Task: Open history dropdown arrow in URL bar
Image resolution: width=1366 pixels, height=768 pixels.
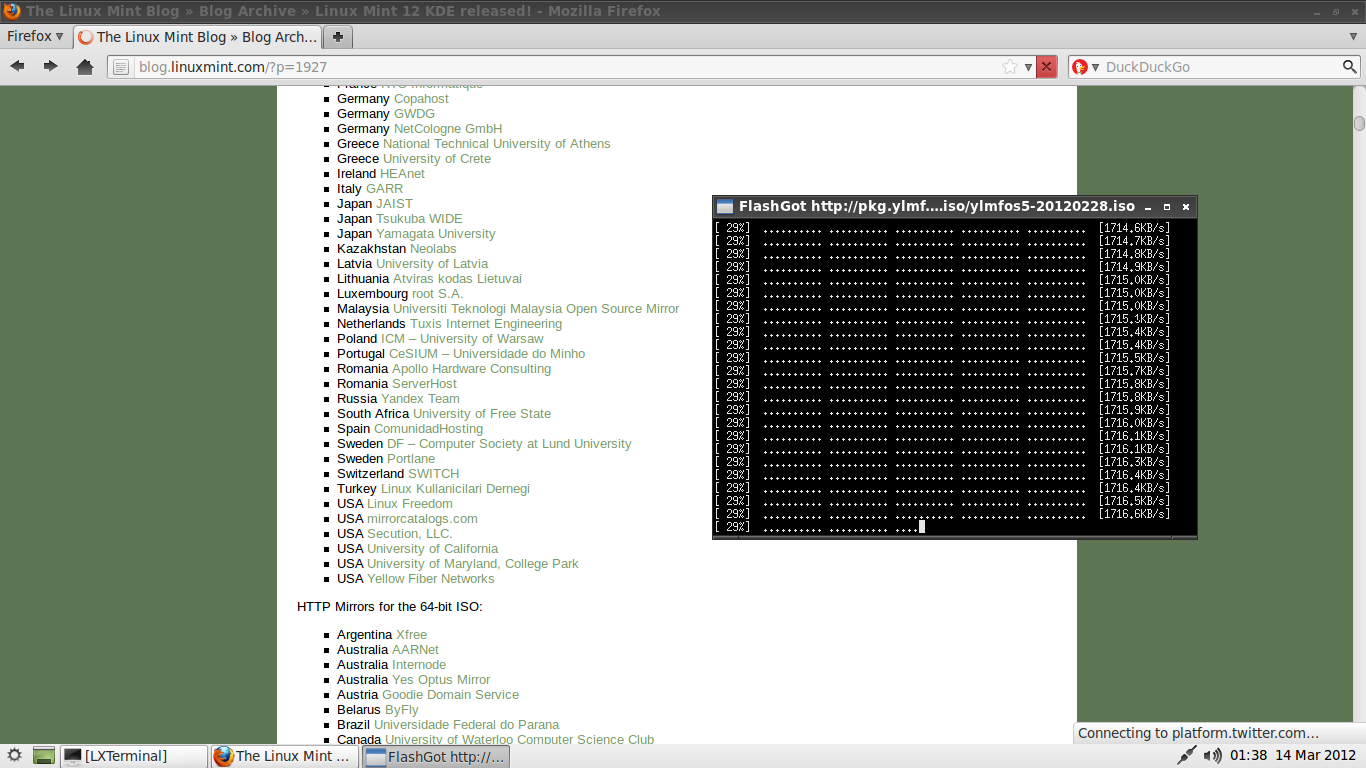Action: (1028, 67)
